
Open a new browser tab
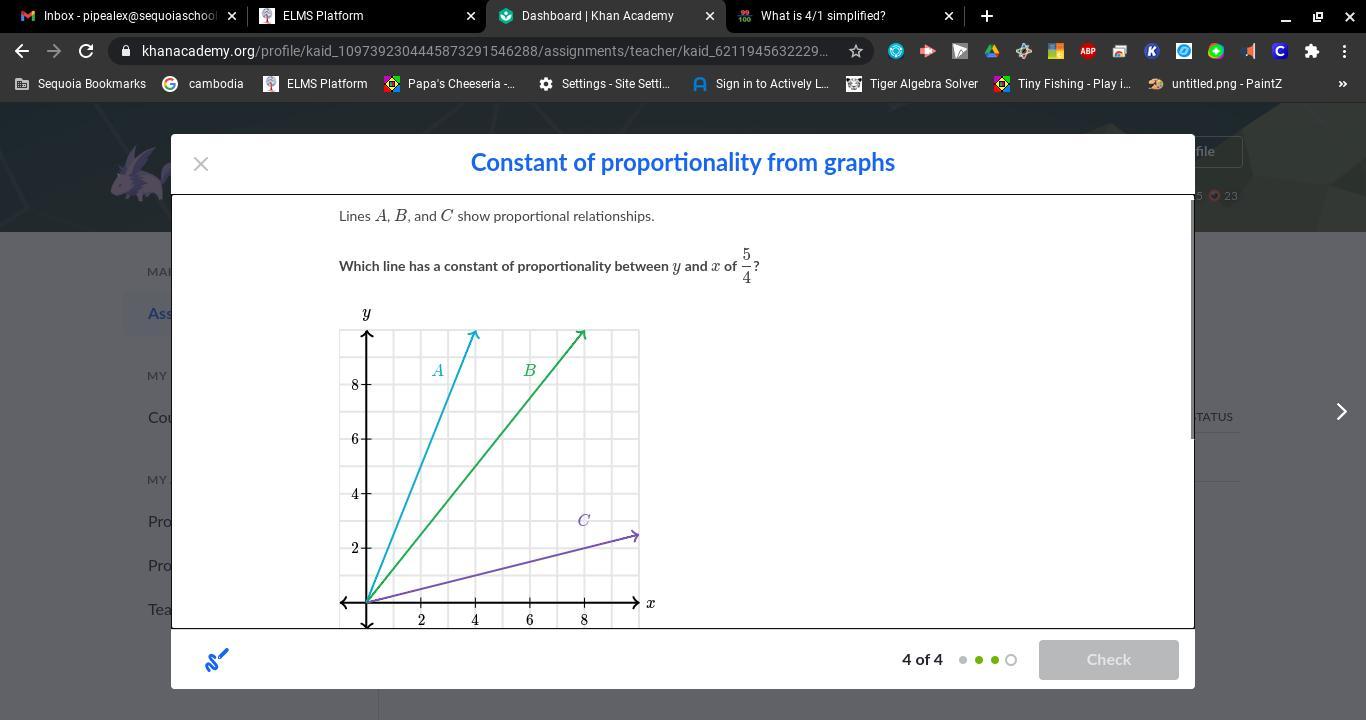987,16
